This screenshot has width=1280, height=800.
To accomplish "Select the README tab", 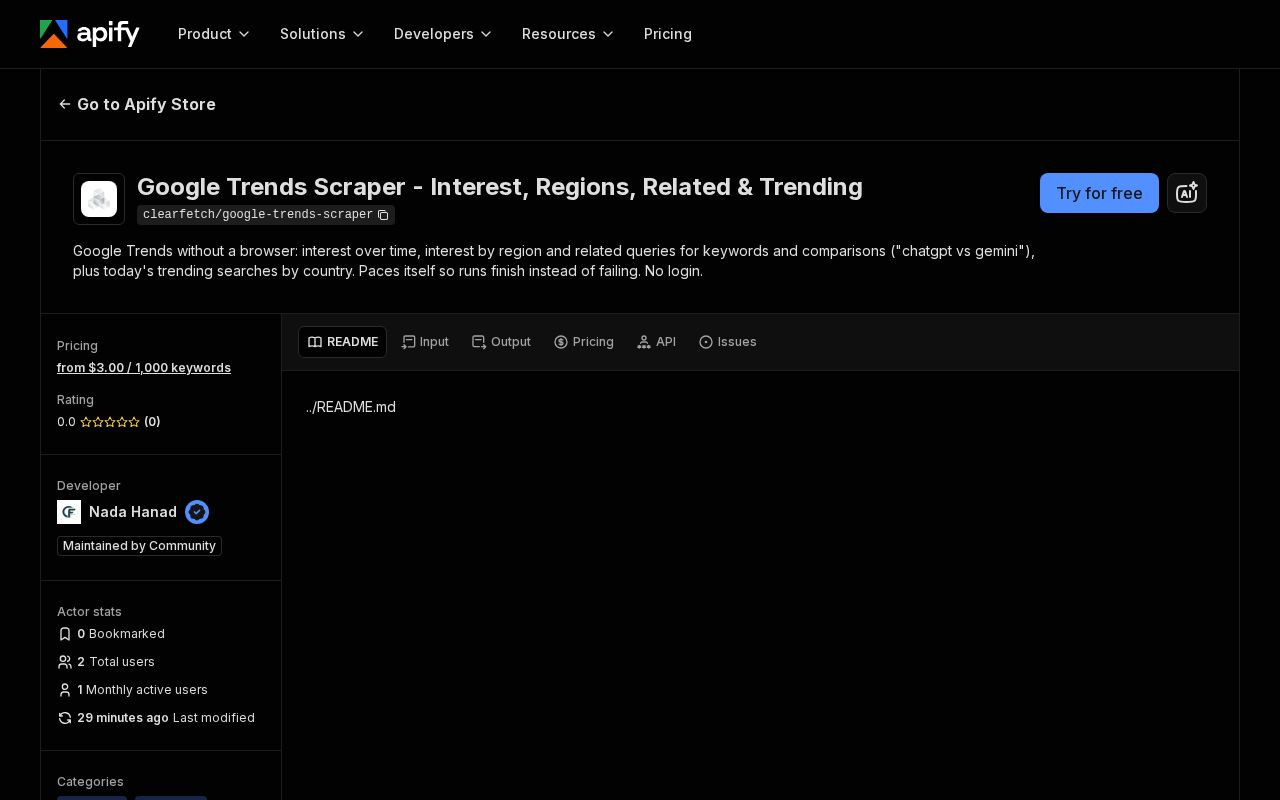I will pos(342,342).
